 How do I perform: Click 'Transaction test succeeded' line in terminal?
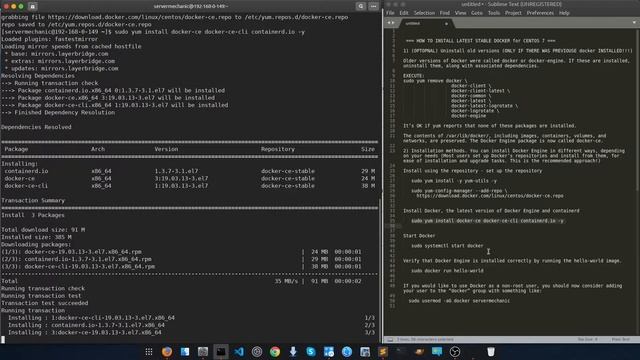click(x=44, y=303)
